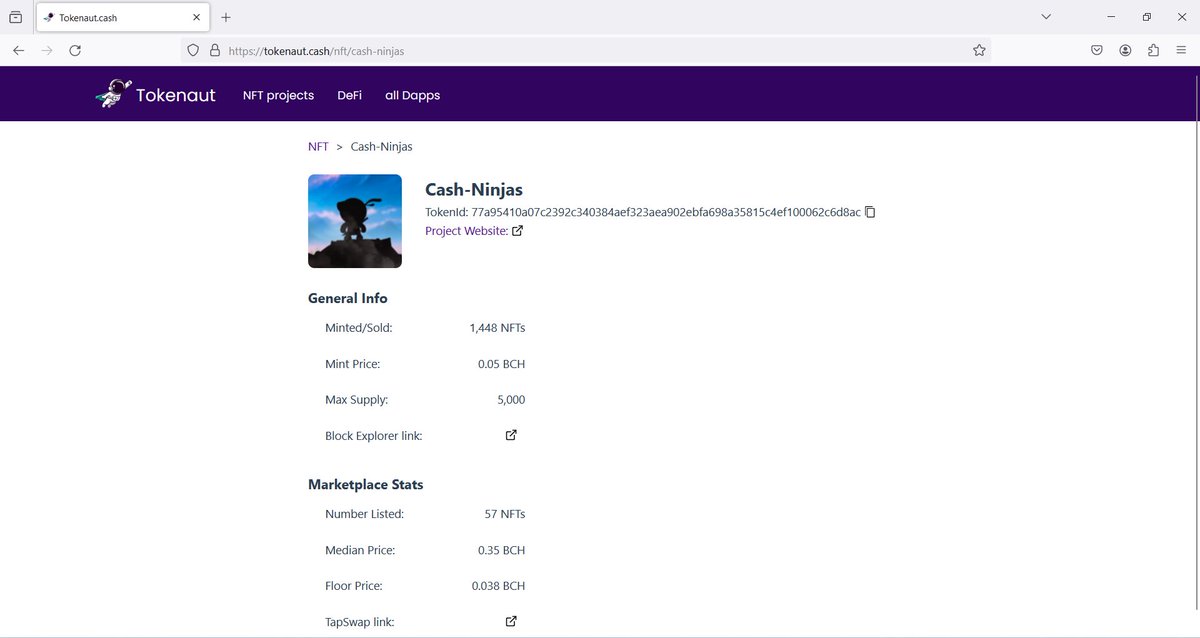This screenshot has height=638, width=1200.
Task: Select the Tokenaut.cash browser tab
Action: point(123,17)
